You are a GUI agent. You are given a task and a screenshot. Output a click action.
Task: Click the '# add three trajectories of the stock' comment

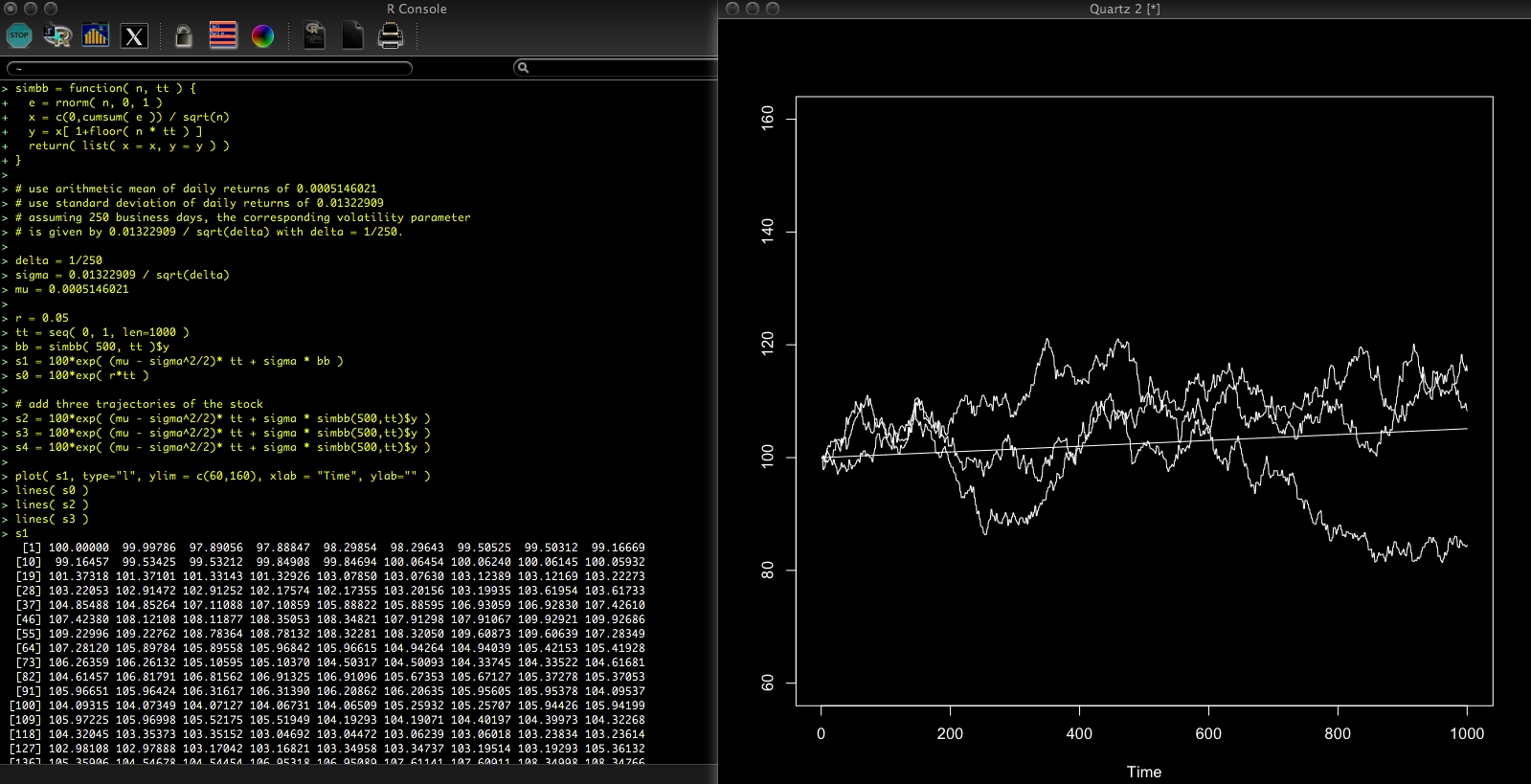tap(139, 404)
